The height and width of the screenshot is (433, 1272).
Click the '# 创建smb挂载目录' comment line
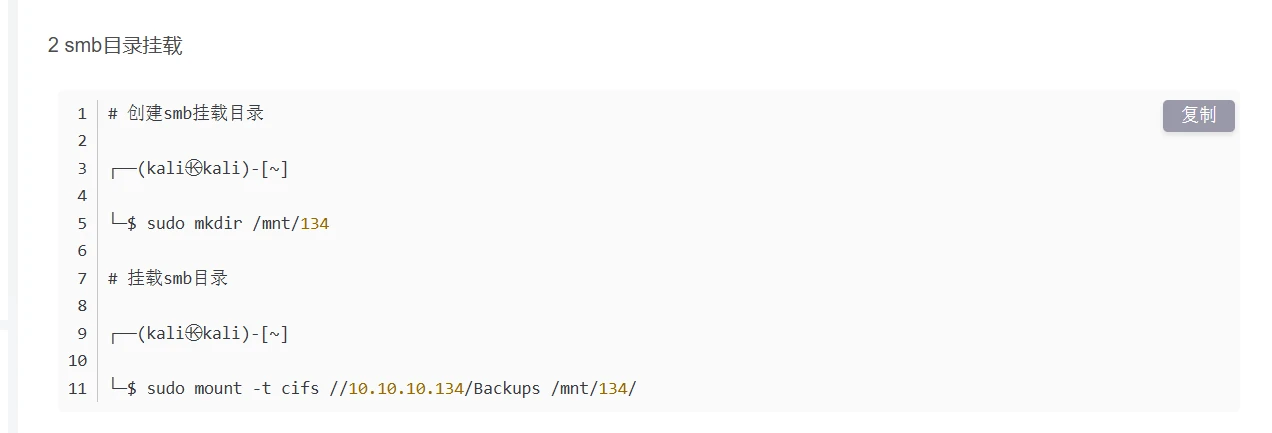(x=186, y=113)
